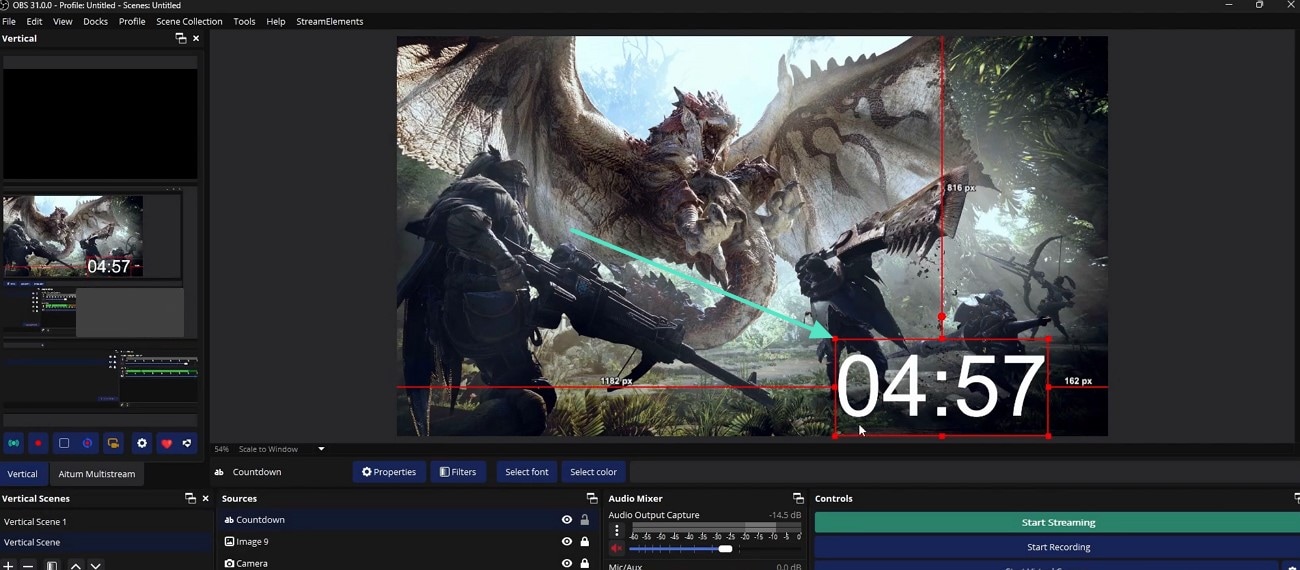1300x570 pixels.
Task: Add a new vertical scene with plus
Action: [x=8, y=566]
